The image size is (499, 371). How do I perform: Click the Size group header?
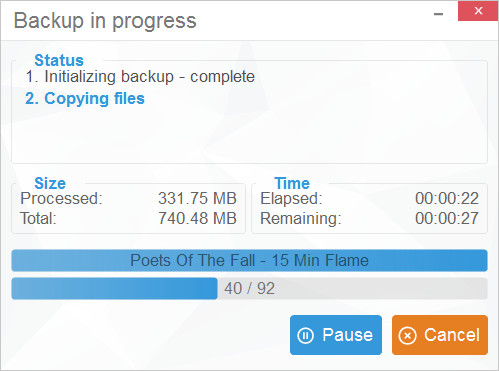[50, 183]
